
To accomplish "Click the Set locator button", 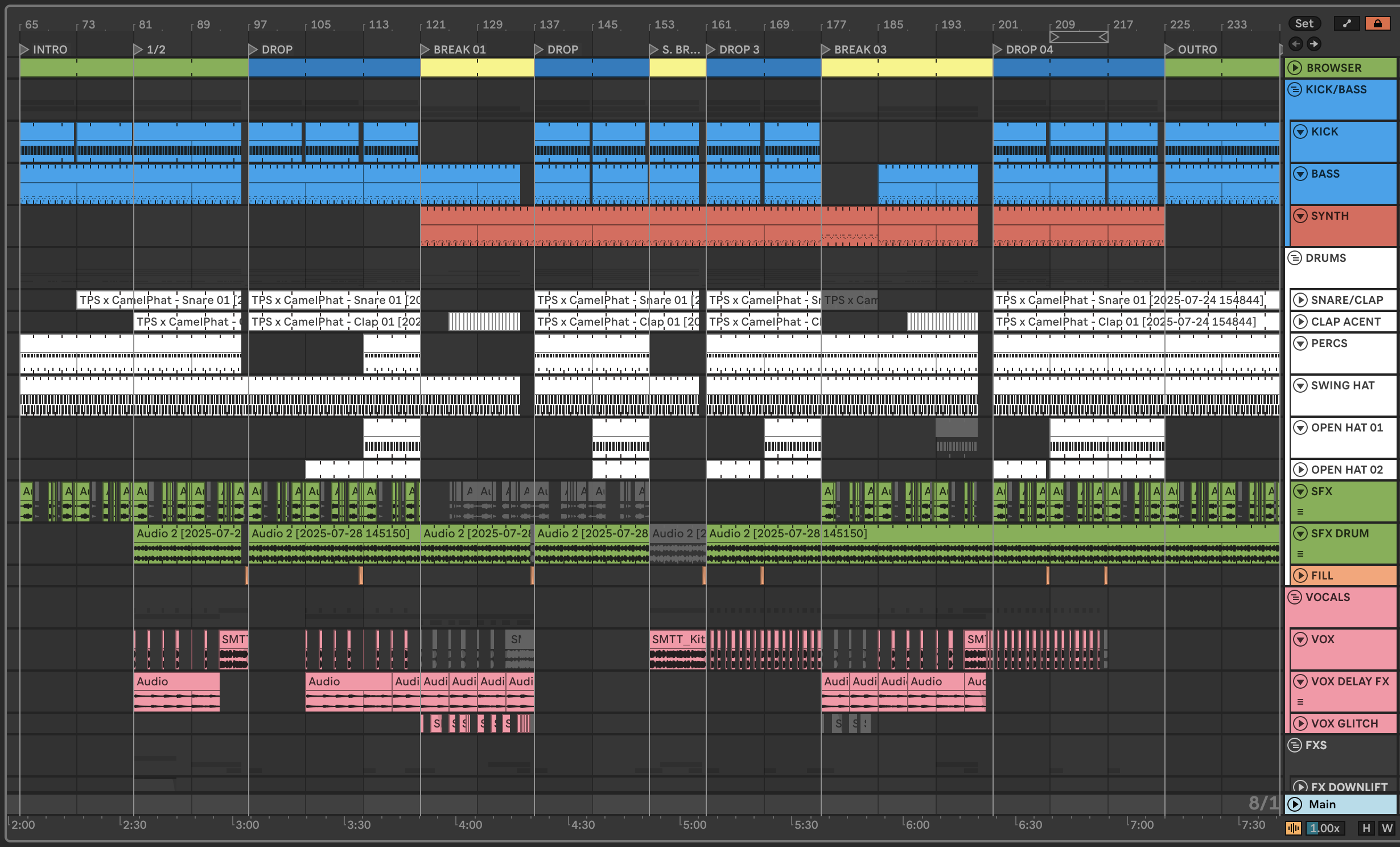I will point(1304,23).
